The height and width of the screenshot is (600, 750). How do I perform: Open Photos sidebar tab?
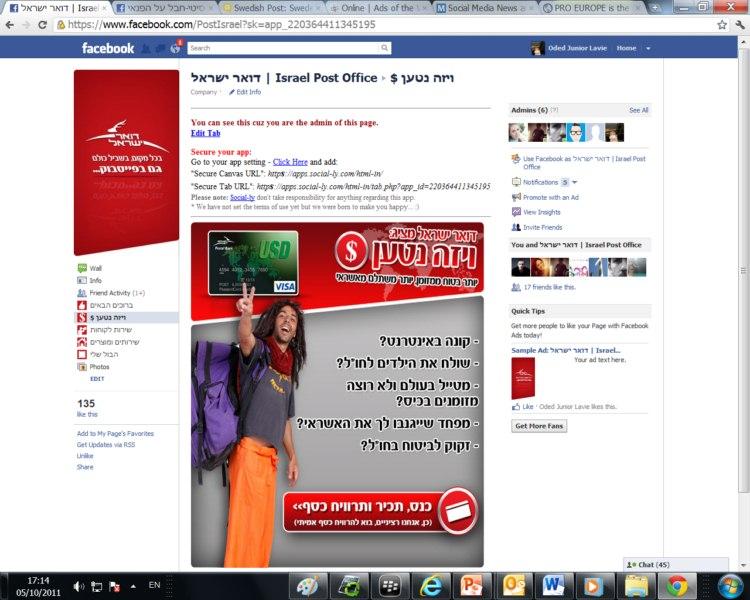(x=99, y=367)
